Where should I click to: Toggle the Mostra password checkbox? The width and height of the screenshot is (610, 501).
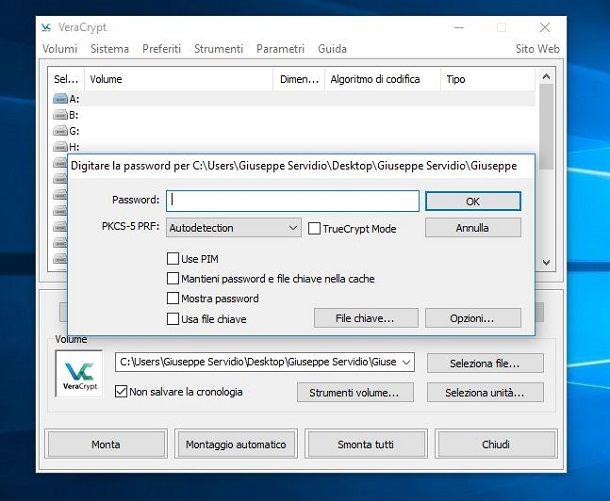click(x=174, y=299)
